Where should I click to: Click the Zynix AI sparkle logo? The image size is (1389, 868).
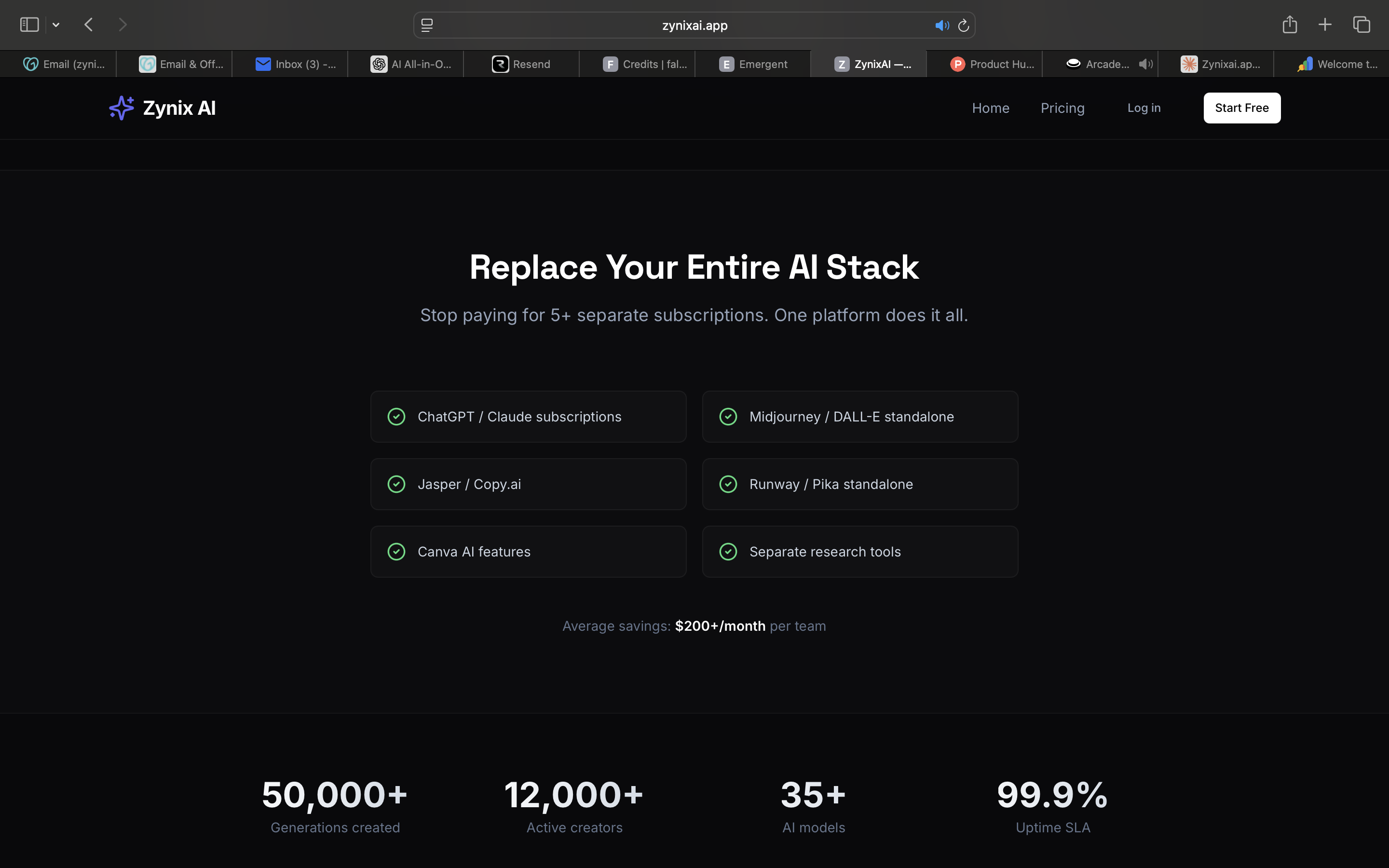pyautogui.click(x=121, y=108)
